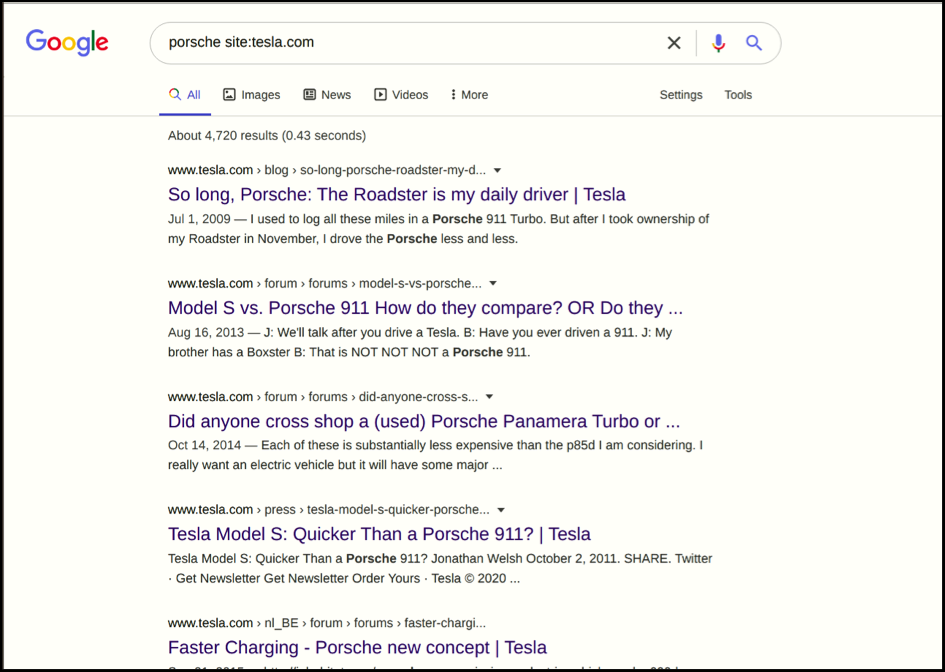Expand dropdown arrow beside tesla-model-s-quicker-porsche URL

[501, 510]
